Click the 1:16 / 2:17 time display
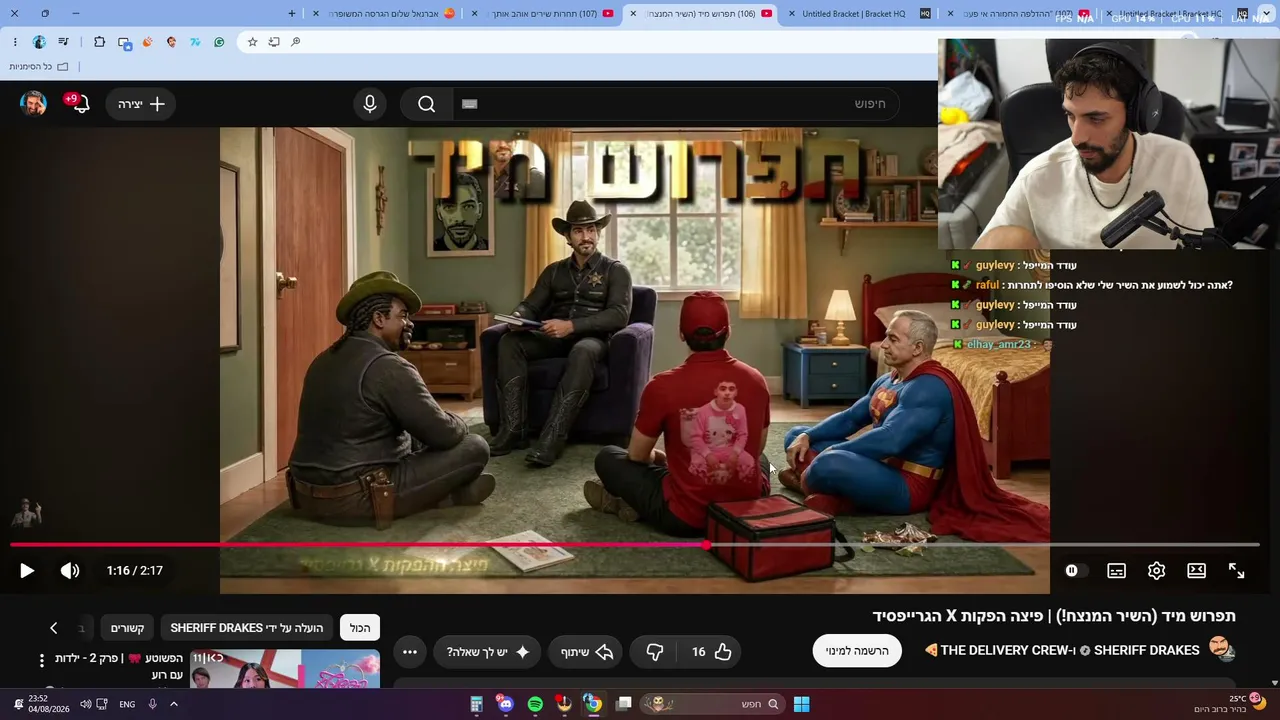Viewport: 1280px width, 720px height. (134, 571)
